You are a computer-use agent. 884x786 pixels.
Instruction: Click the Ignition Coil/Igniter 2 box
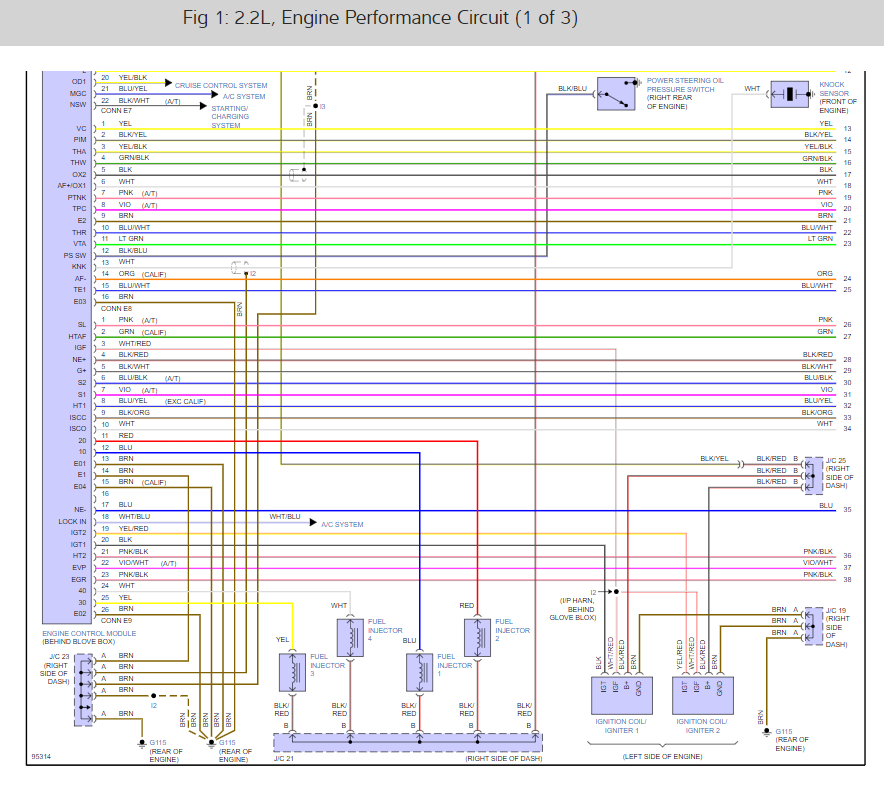tap(703, 696)
